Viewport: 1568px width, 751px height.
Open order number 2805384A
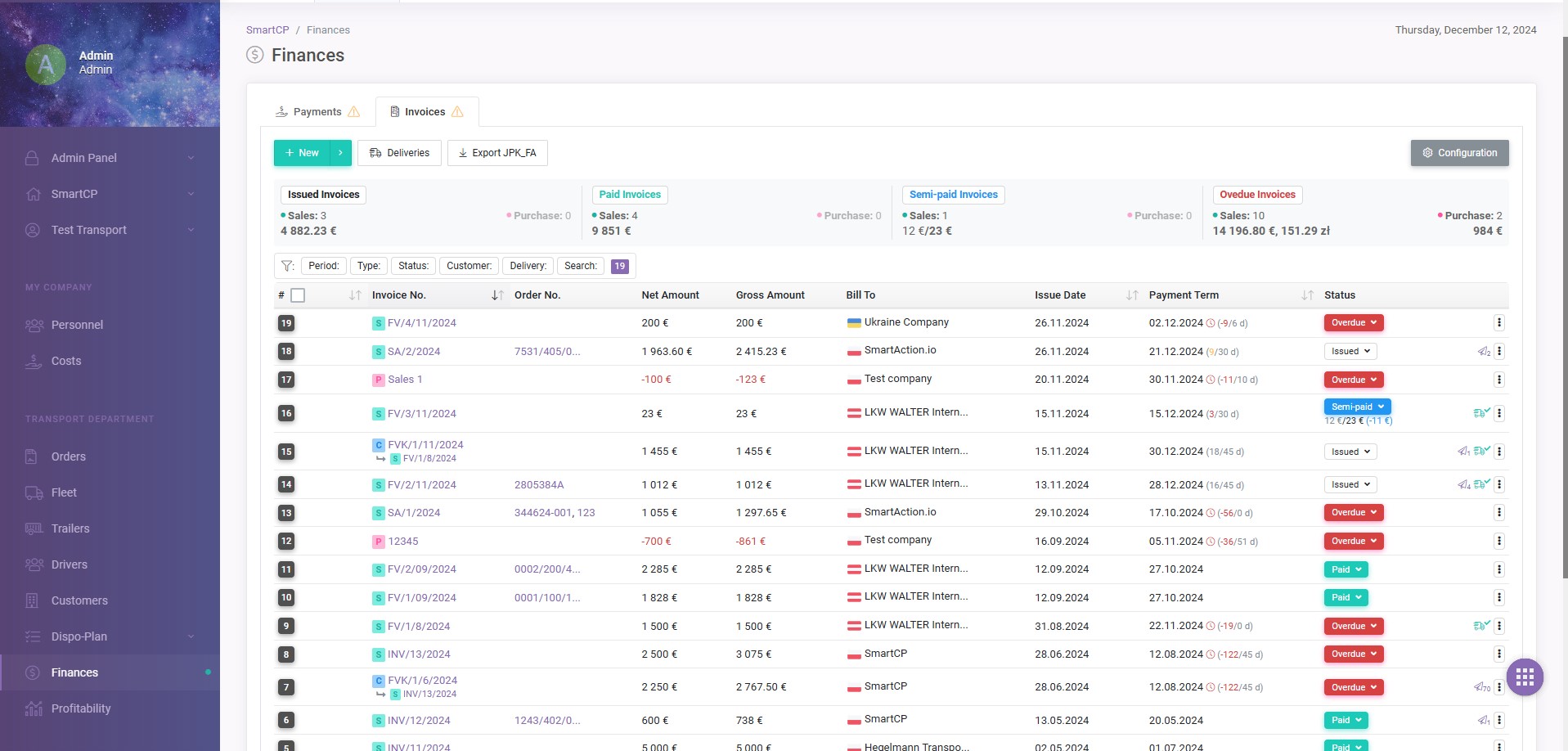(x=539, y=484)
